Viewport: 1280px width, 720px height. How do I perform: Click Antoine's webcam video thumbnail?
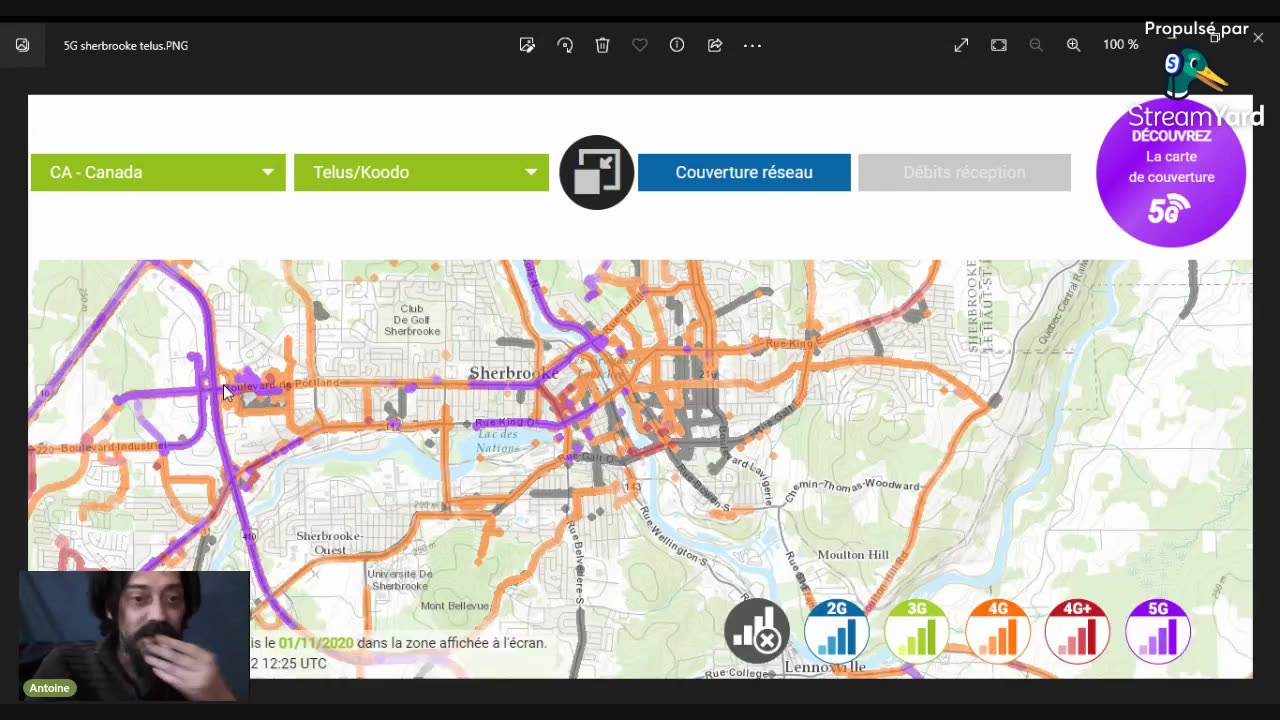(x=134, y=636)
